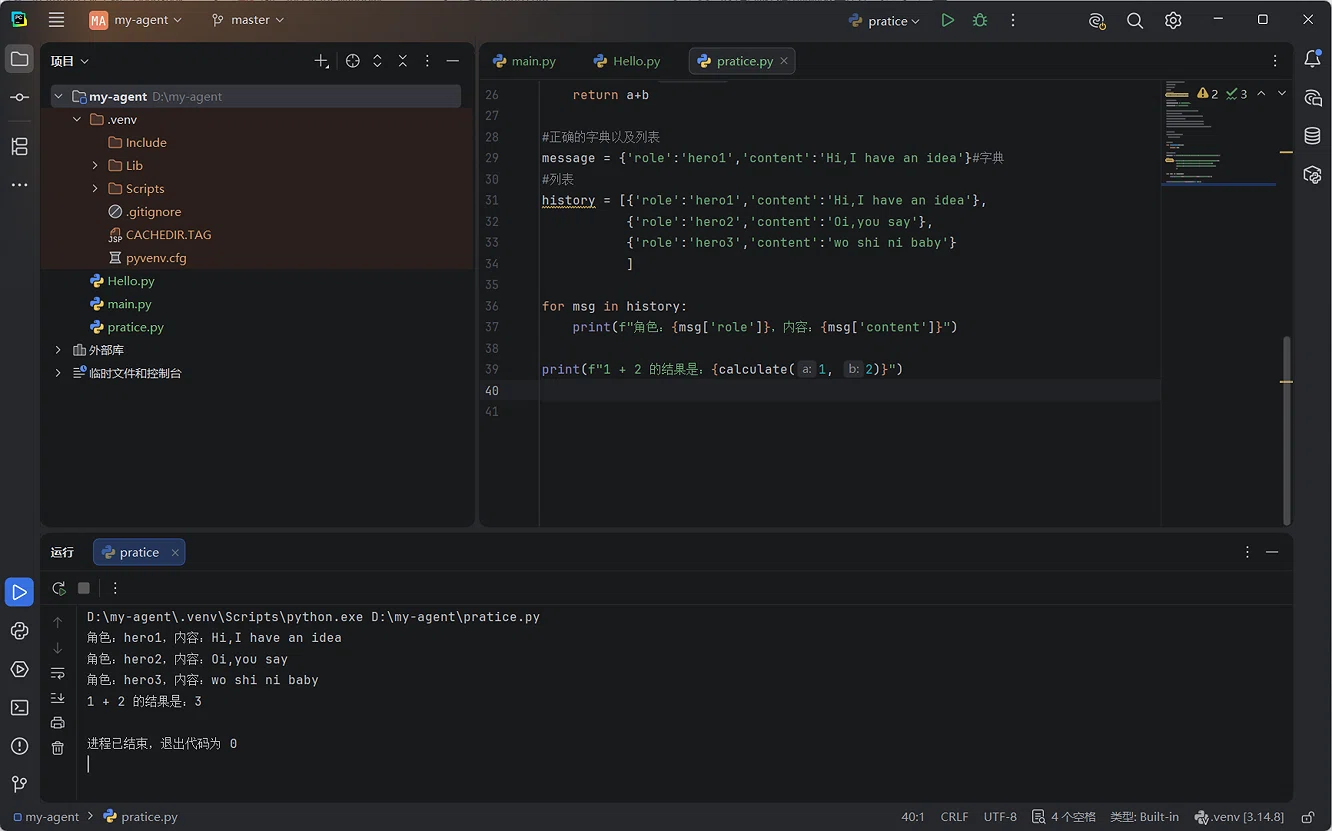1332x831 pixels.
Task: Open the pratice run configuration dropdown
Action: (884, 20)
